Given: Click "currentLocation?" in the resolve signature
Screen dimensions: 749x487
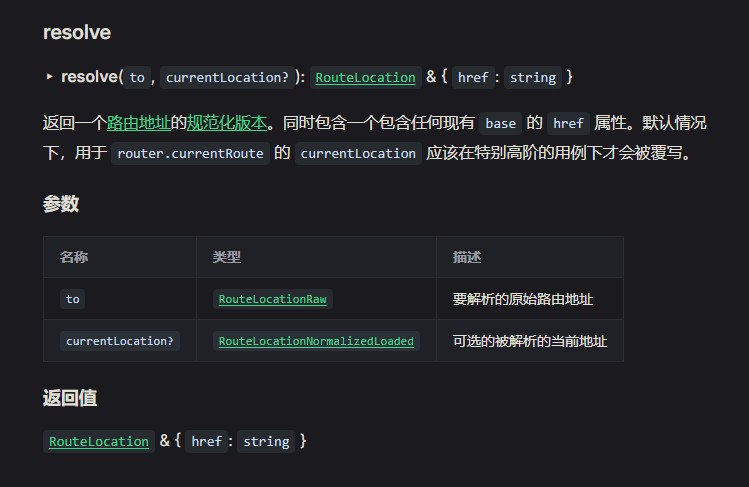Looking at the screenshot, I should pyautogui.click(x=227, y=77).
